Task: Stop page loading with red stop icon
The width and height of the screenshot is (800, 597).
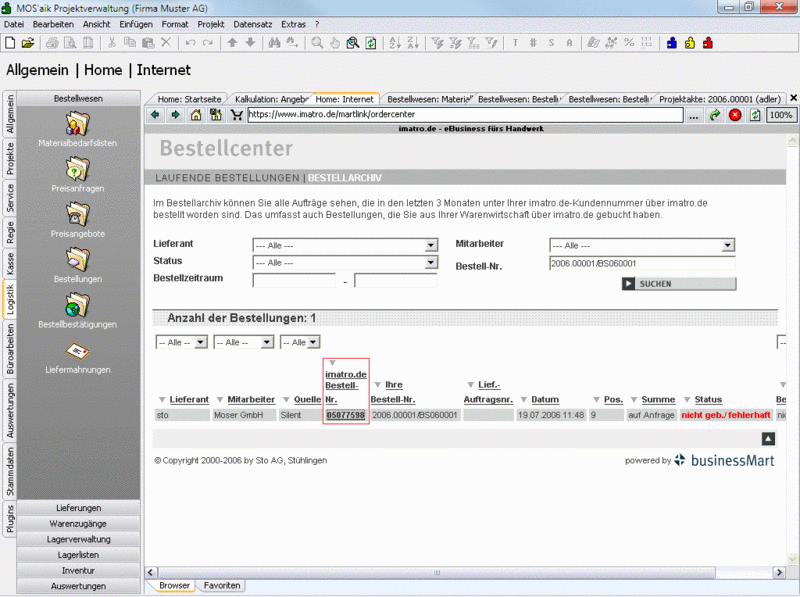Action: [x=735, y=115]
